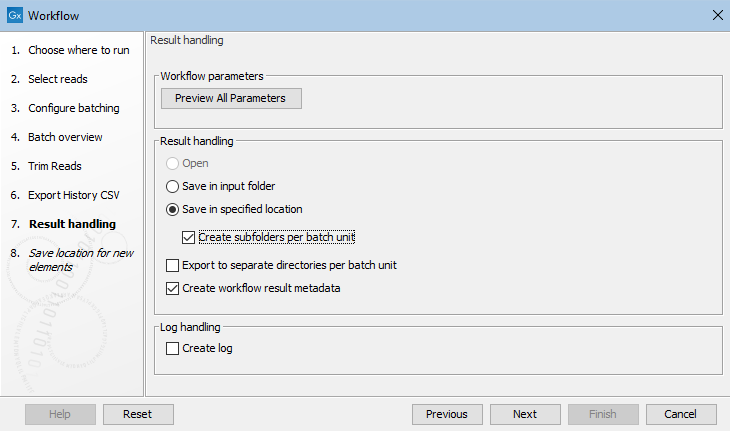Image resolution: width=730 pixels, height=431 pixels.
Task: Navigate to the Trim Reads step
Action: (54, 166)
